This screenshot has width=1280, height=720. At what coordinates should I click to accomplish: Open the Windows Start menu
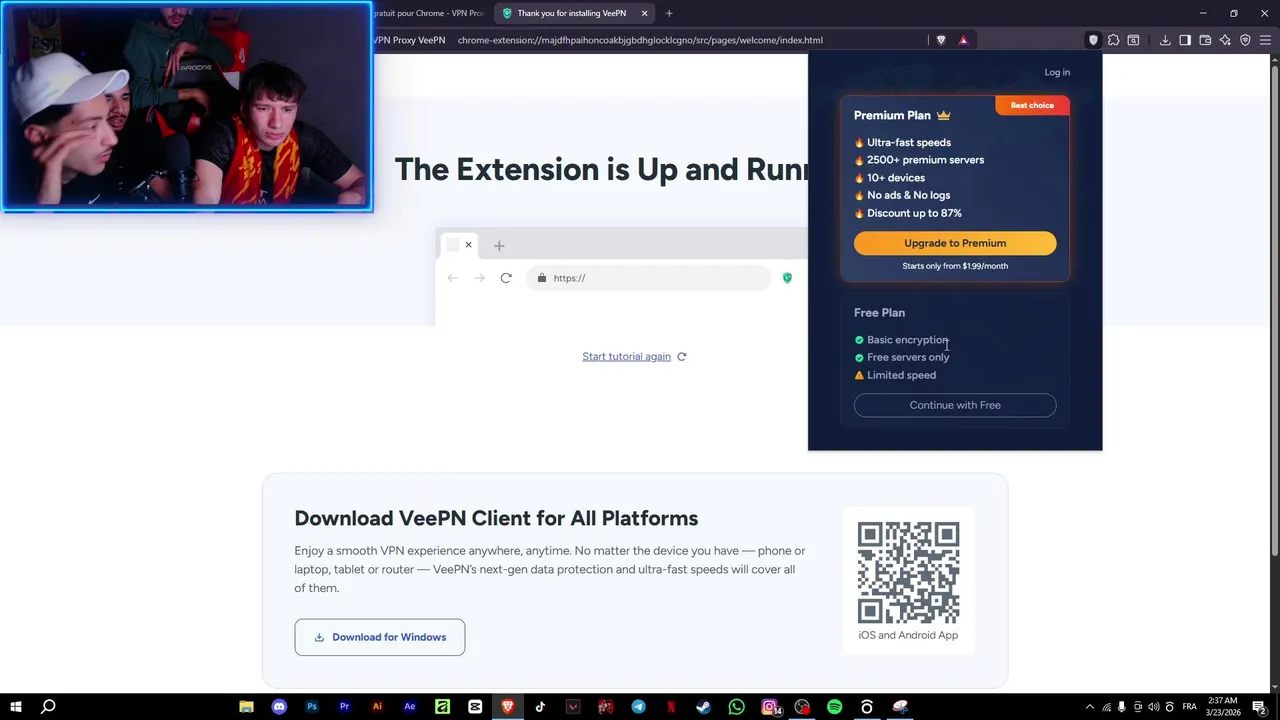16,707
